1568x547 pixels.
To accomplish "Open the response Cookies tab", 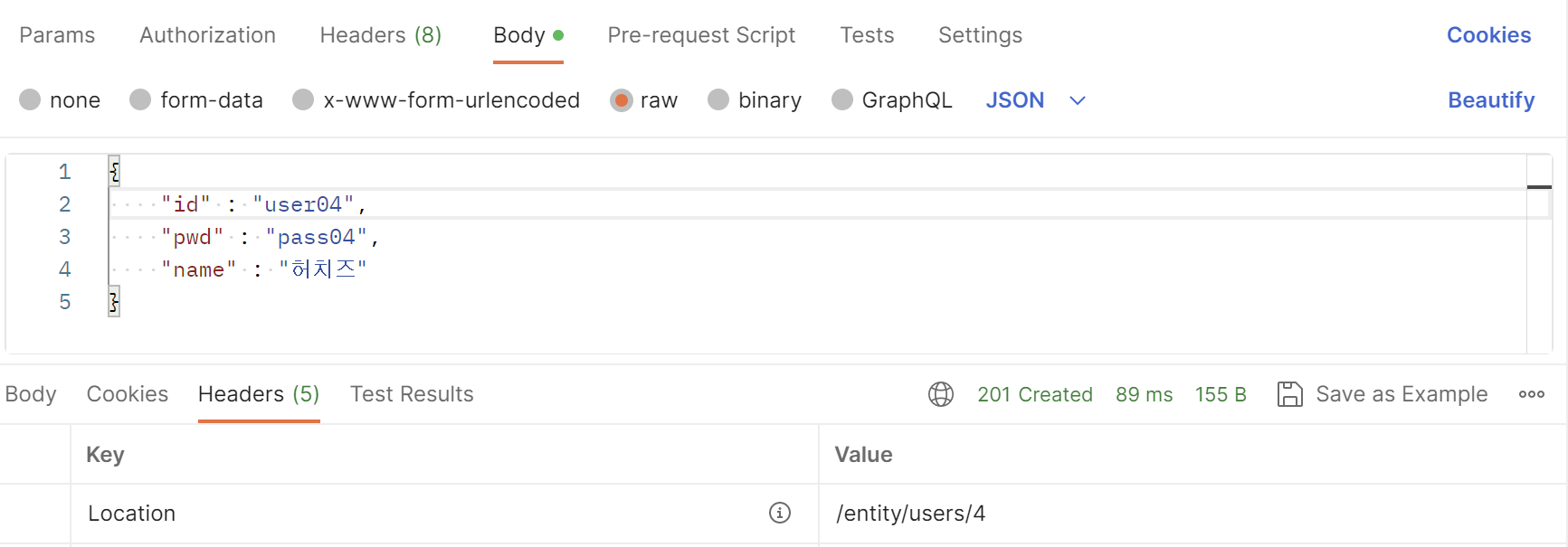I will 128,394.
